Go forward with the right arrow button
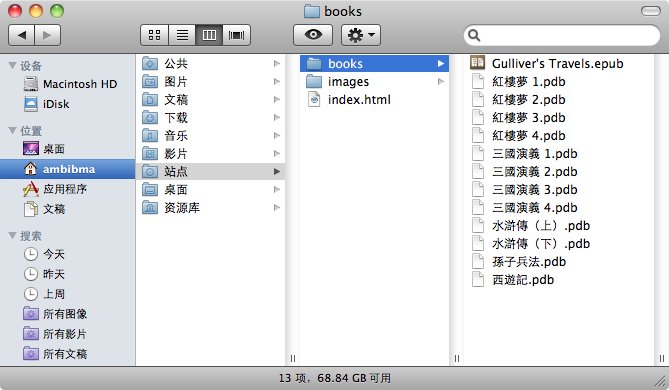Screen dimensions: 669x390 tap(47, 35)
